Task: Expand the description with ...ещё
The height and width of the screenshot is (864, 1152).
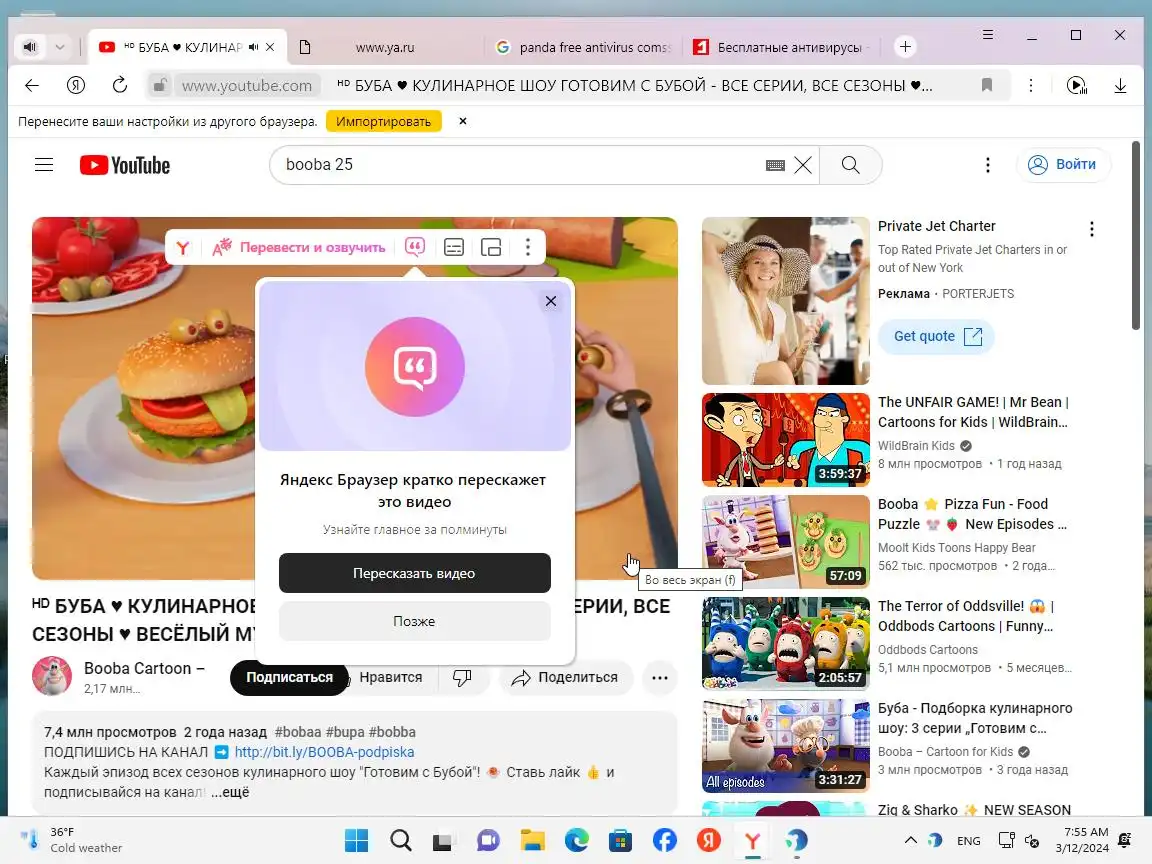Action: pyautogui.click(x=231, y=792)
